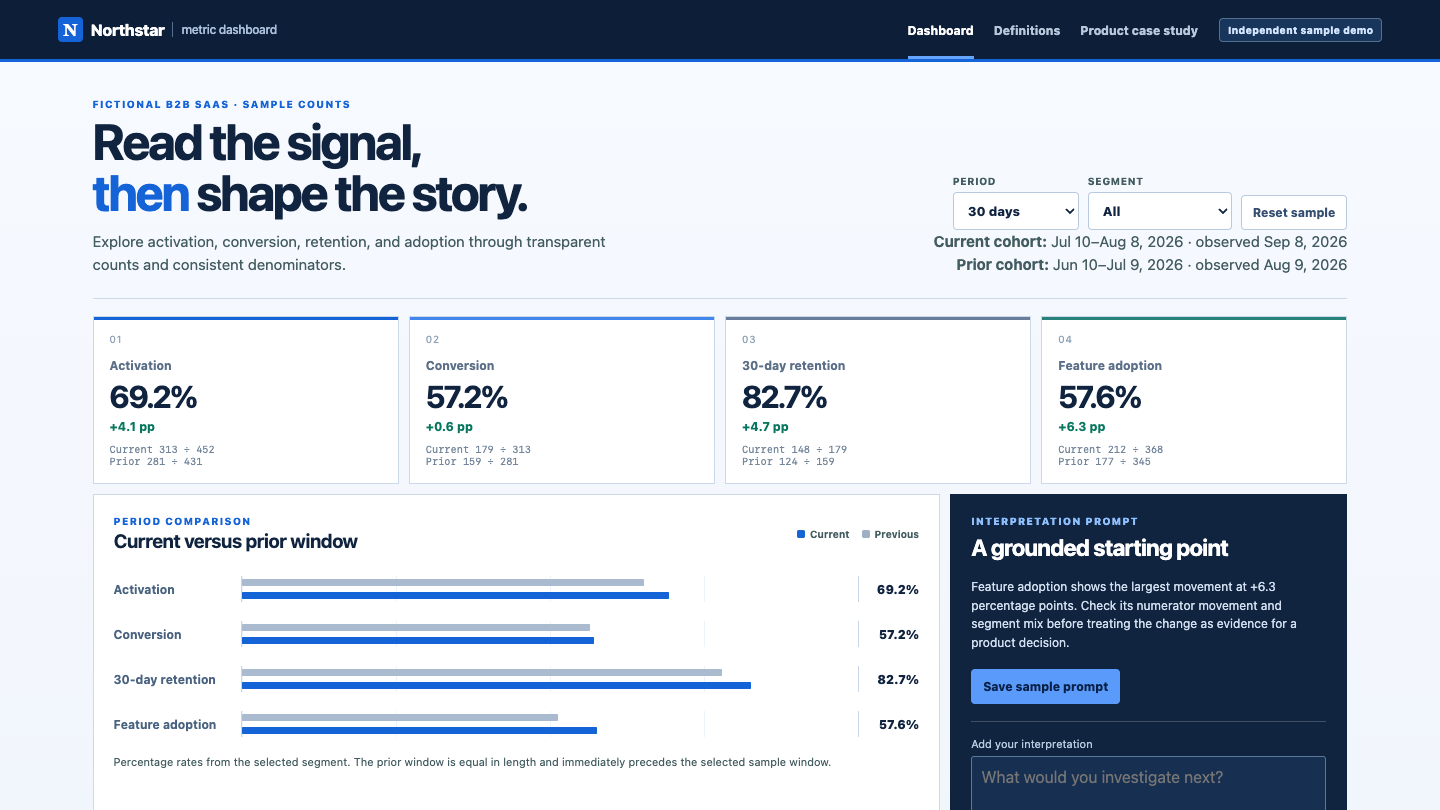This screenshot has height=810, width=1440.
Task: Click 'Prior 281 ÷ 431' count text
Action: (156, 462)
